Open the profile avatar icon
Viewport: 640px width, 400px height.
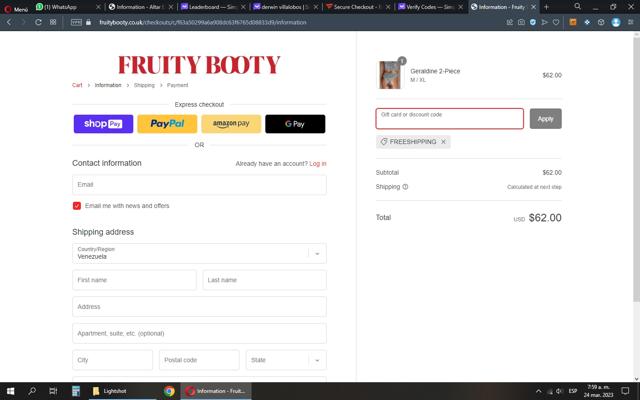coord(616,22)
